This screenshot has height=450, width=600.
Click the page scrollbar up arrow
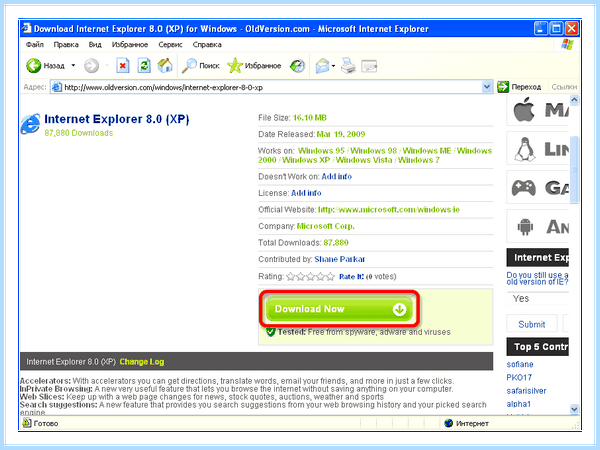574,100
